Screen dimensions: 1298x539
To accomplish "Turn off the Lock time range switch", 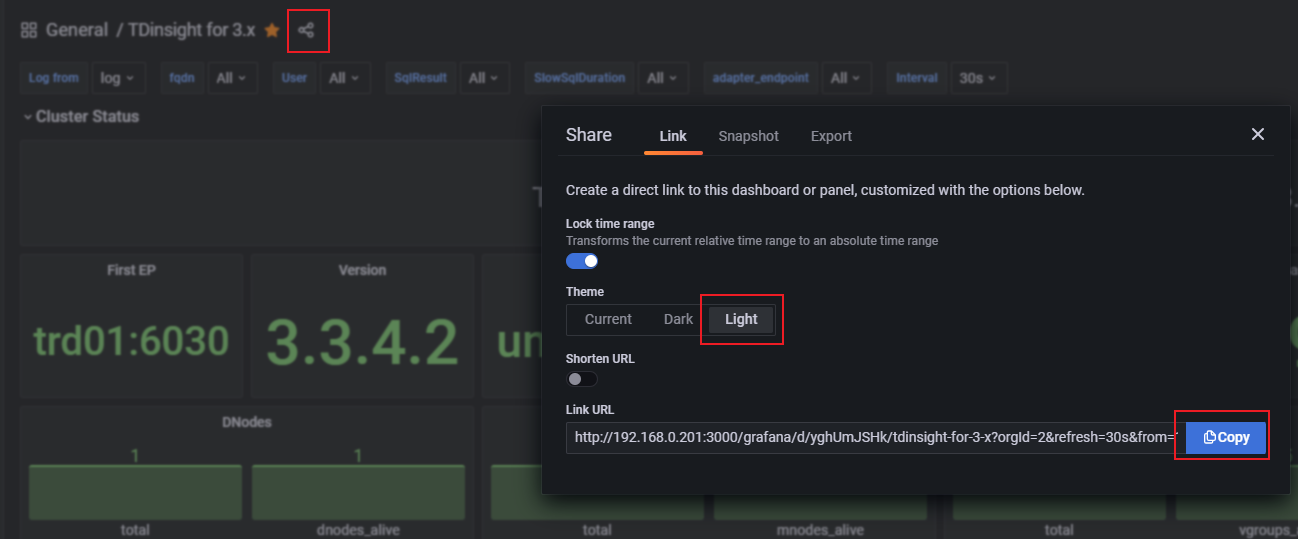I will [582, 261].
